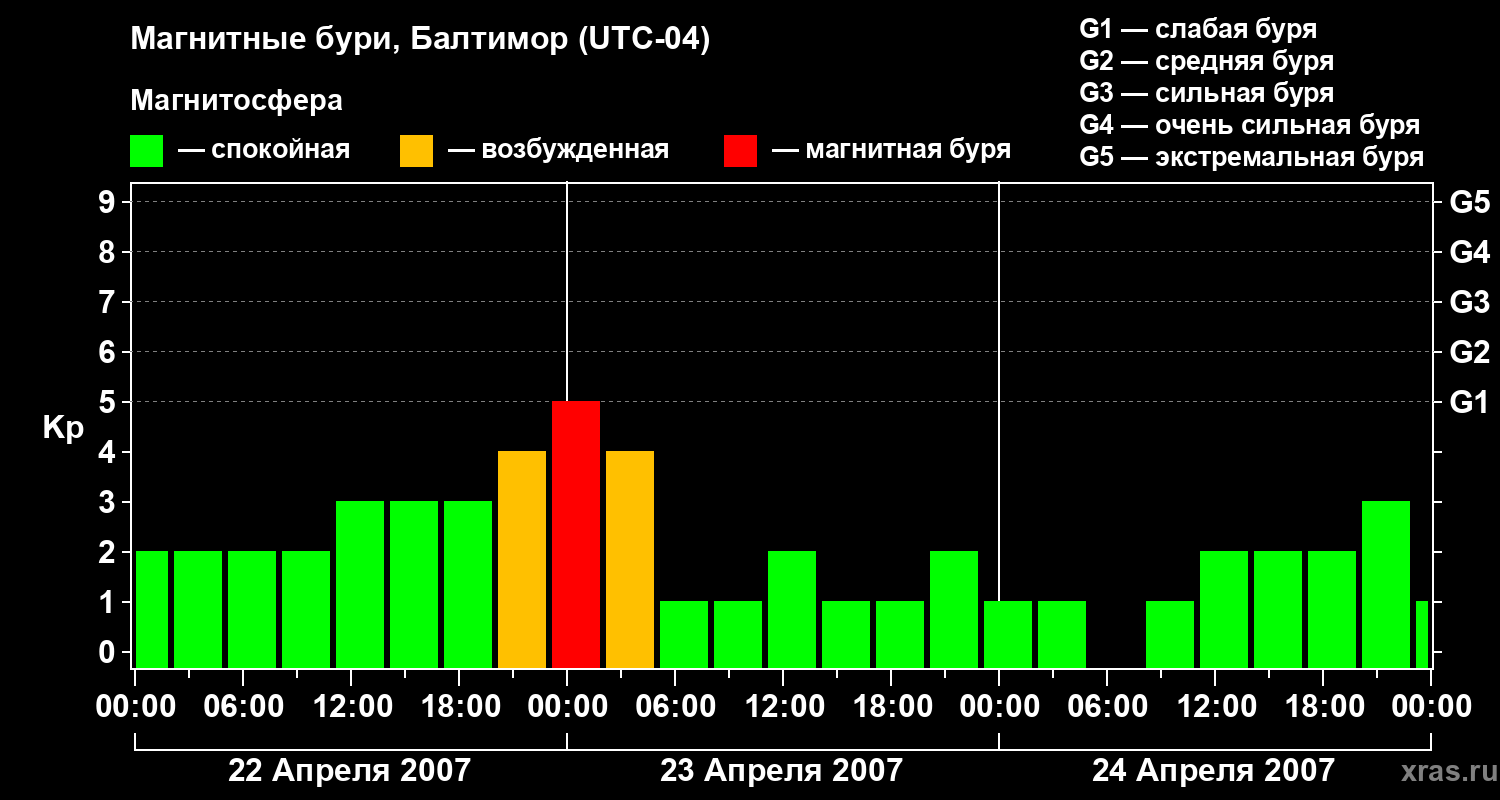Click the green 'спокойная' legend swatch
The image size is (1500, 800).
pyautogui.click(x=147, y=151)
